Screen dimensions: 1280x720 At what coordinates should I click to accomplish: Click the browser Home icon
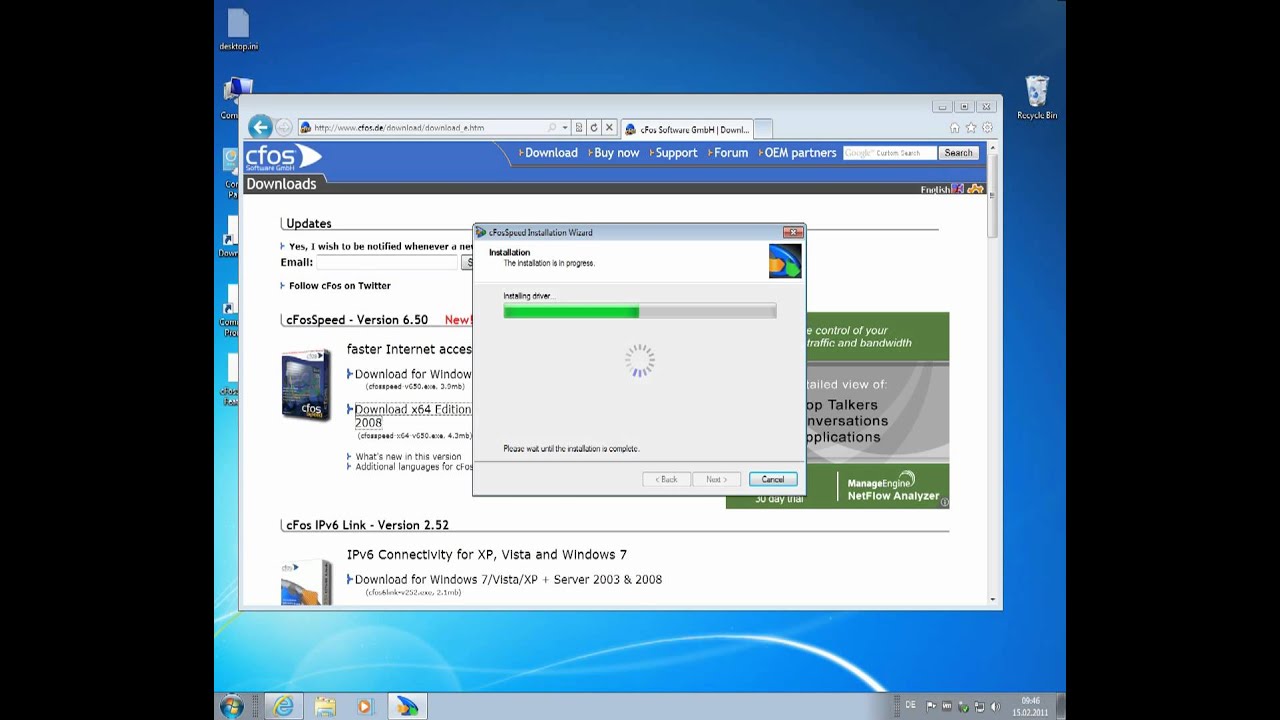954,128
